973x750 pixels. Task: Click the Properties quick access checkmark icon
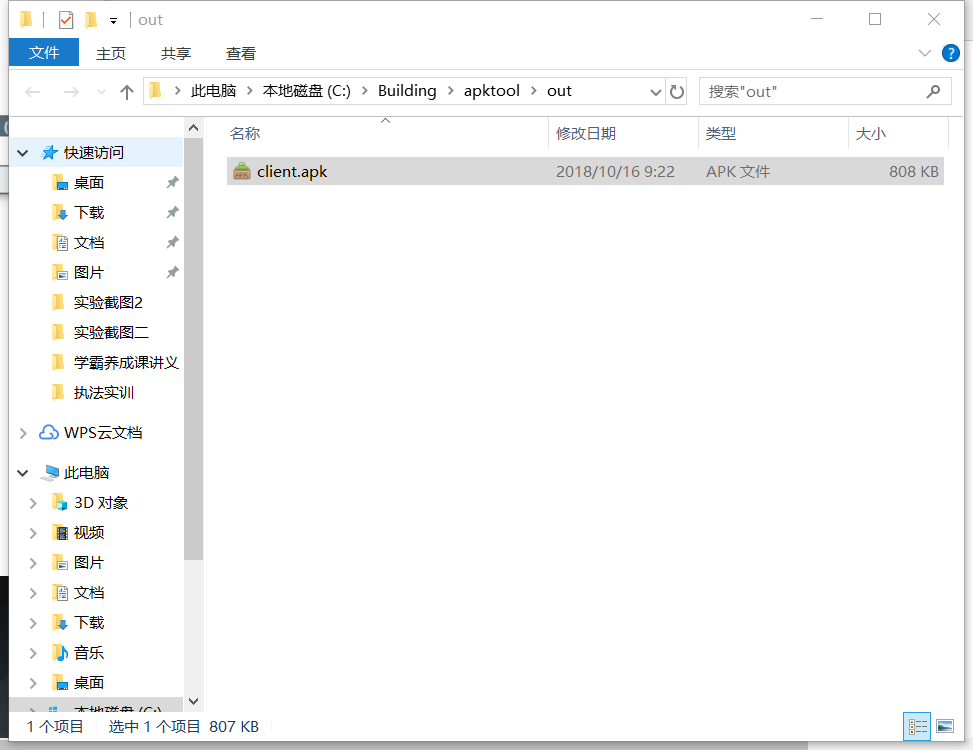click(x=66, y=20)
